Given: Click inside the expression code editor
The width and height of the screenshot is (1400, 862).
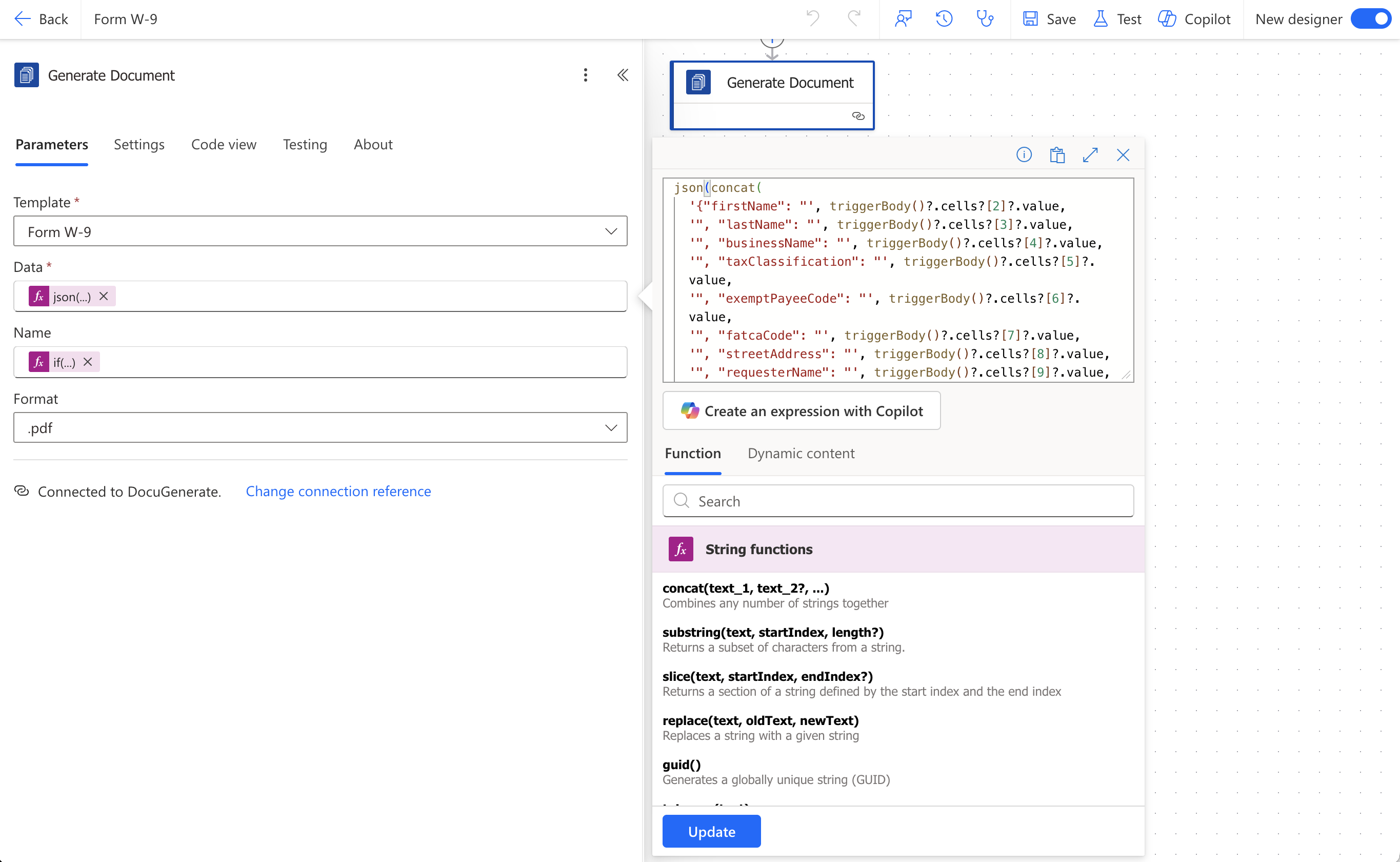Looking at the screenshot, I should 898,280.
